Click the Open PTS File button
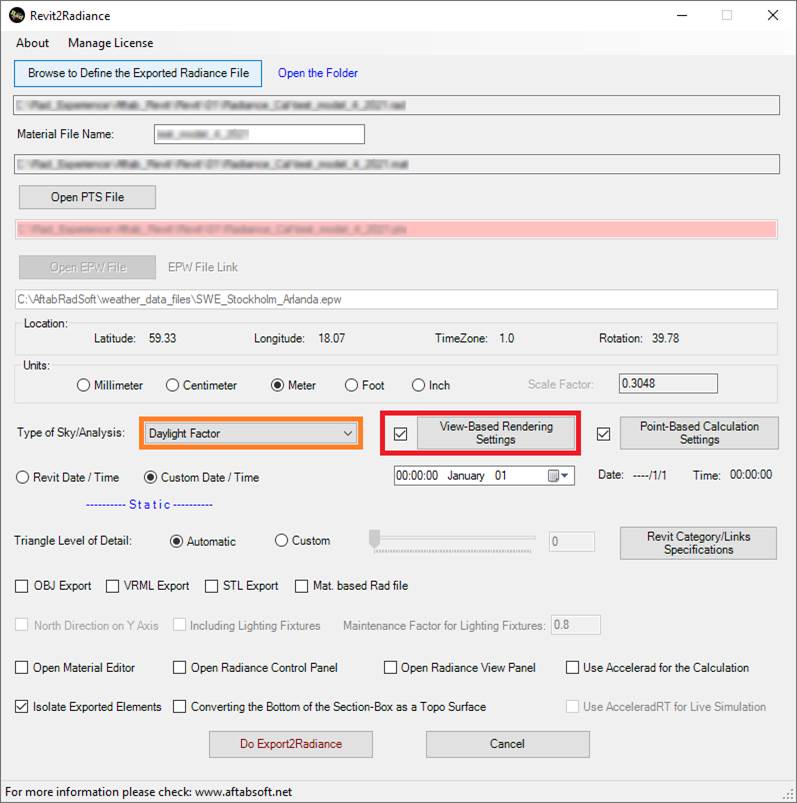This screenshot has height=803, width=797. (88, 197)
